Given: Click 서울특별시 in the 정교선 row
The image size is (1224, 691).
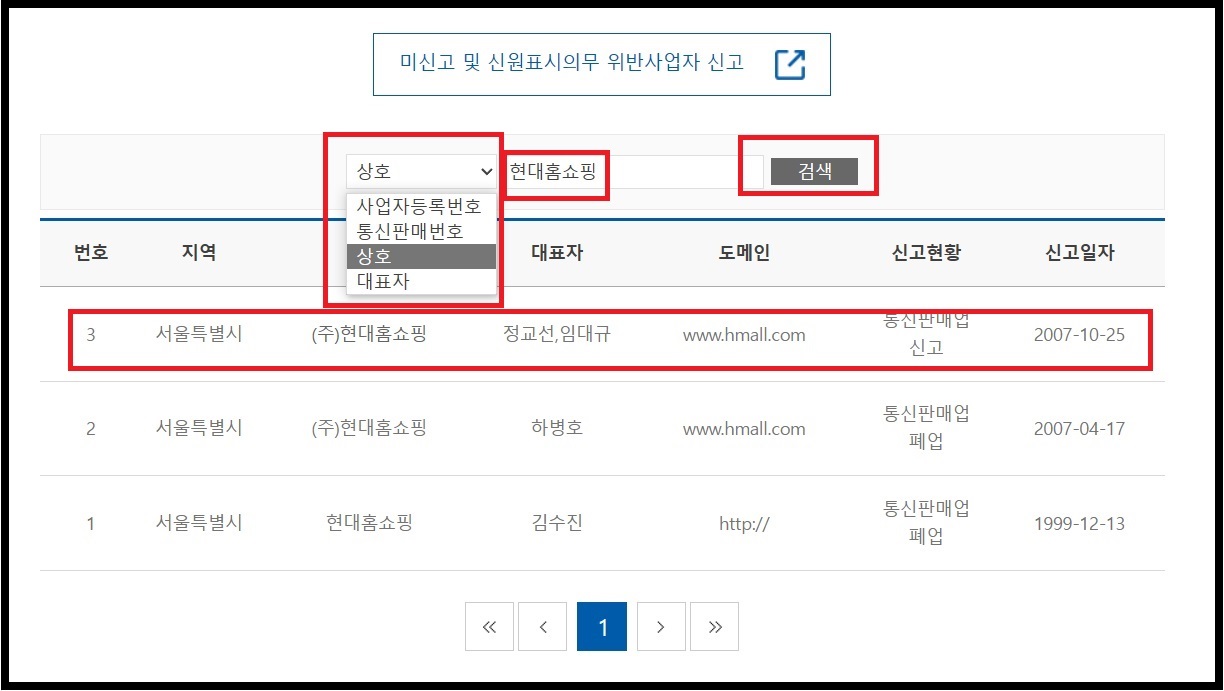Looking at the screenshot, I should pos(199,334).
